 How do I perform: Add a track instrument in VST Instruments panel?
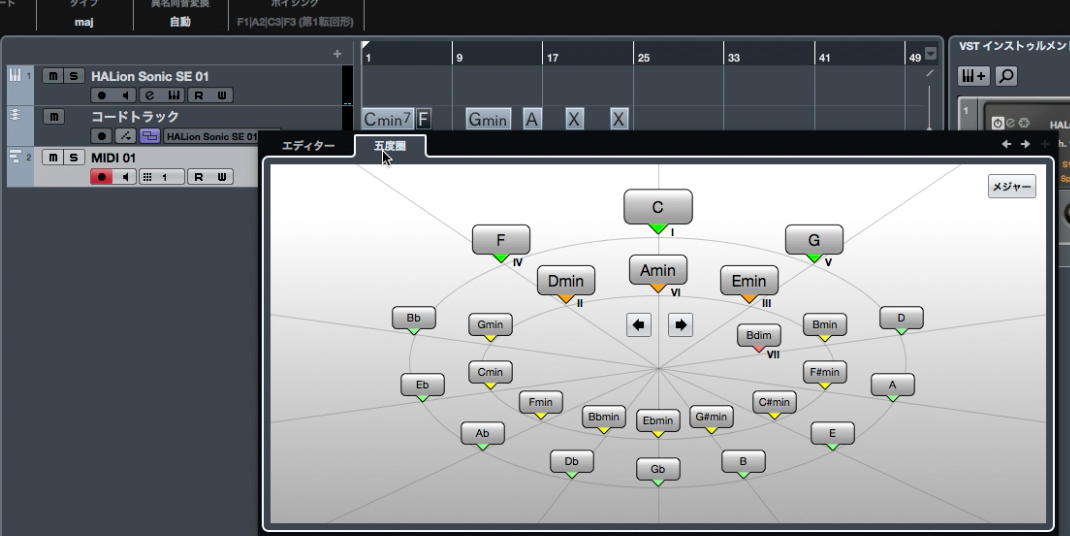pyautogui.click(x=974, y=76)
